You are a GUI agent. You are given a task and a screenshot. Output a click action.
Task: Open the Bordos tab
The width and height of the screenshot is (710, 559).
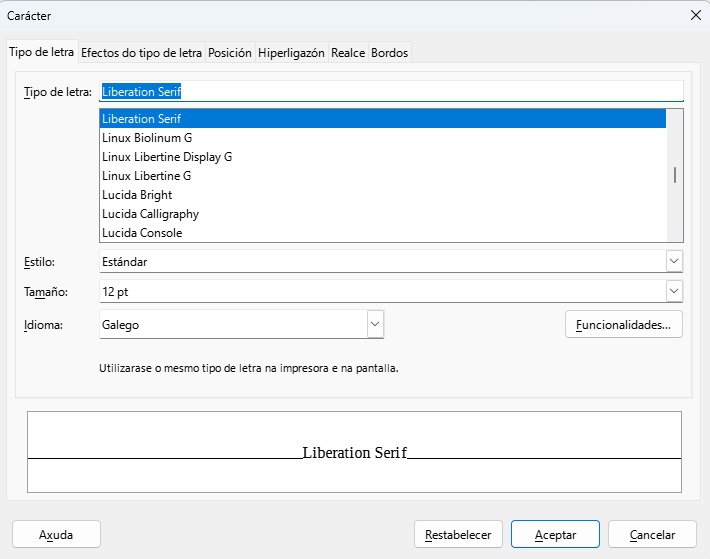pos(389,53)
